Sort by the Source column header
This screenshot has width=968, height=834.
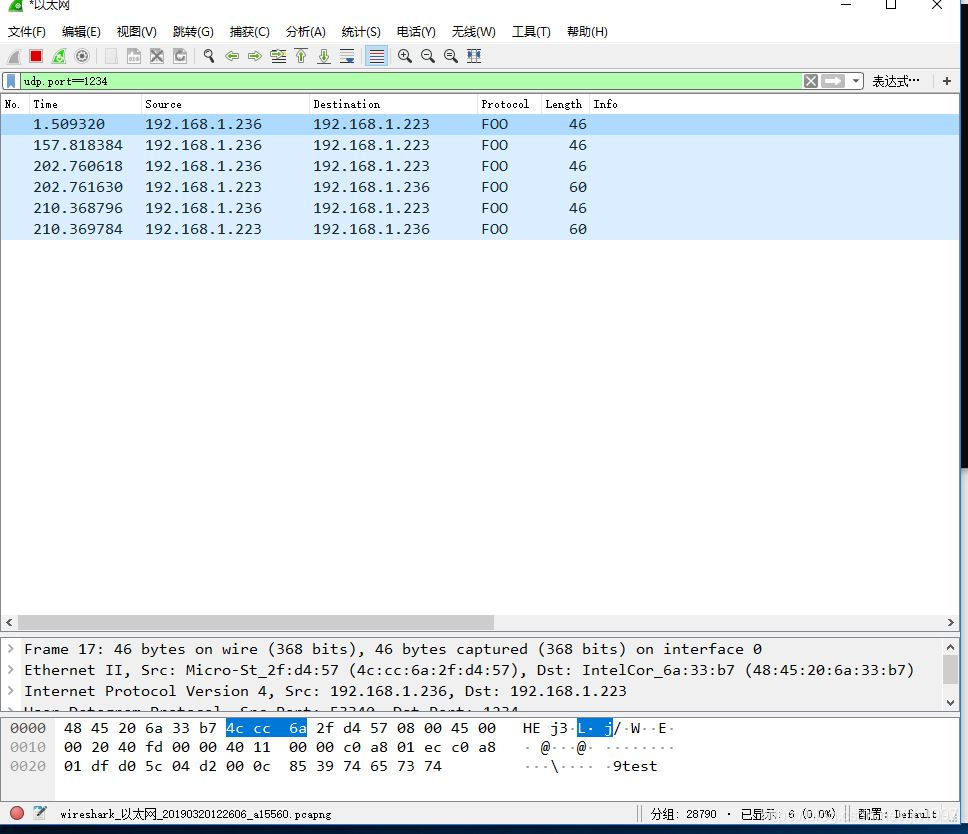point(225,104)
